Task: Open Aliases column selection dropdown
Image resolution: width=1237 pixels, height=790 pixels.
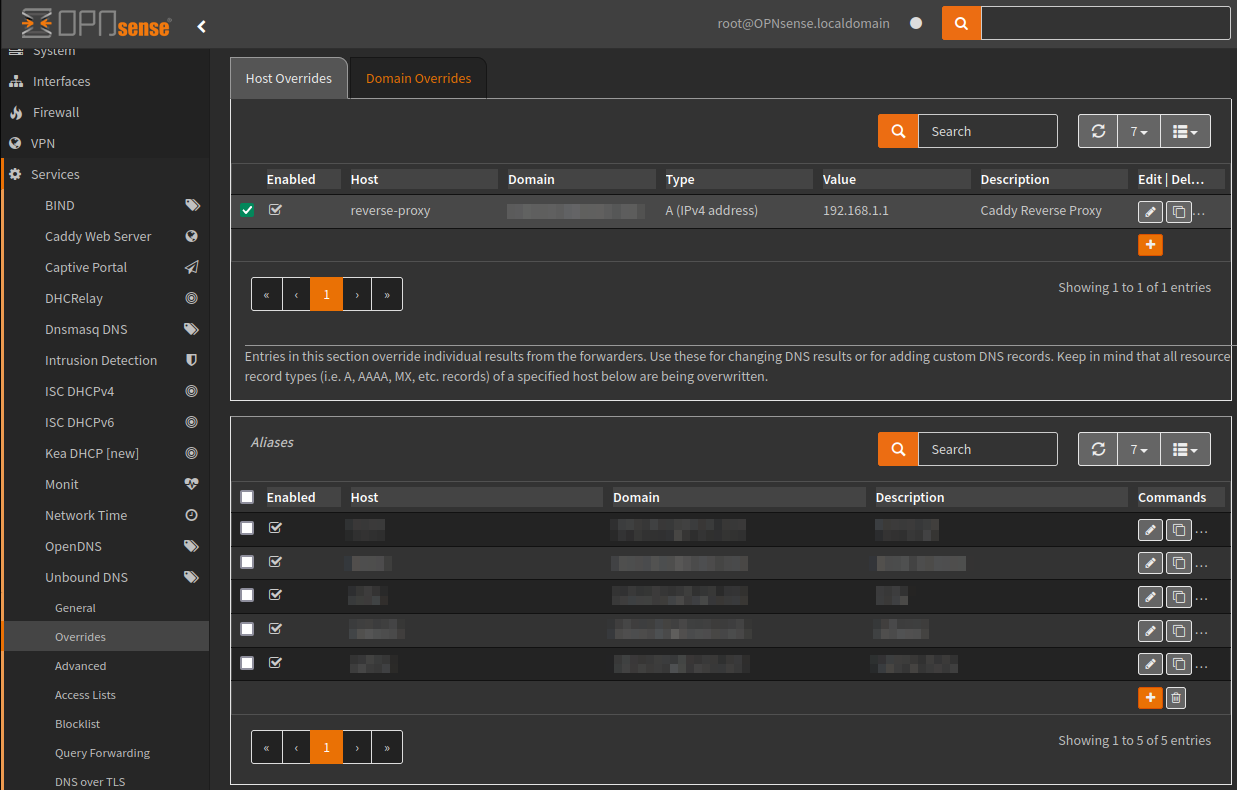Action: tap(1185, 449)
